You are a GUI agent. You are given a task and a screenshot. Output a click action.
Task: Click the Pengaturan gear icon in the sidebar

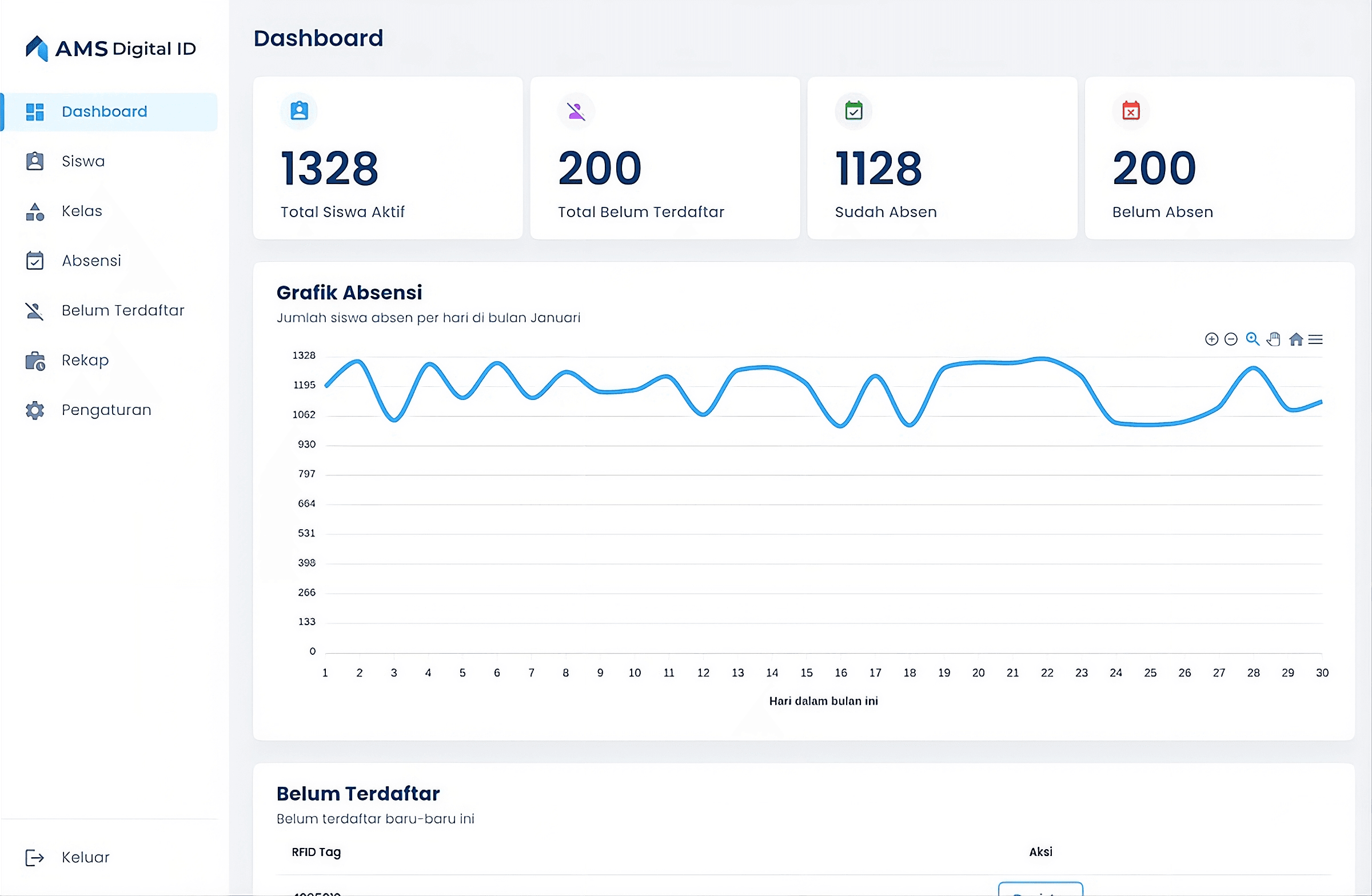click(x=35, y=410)
